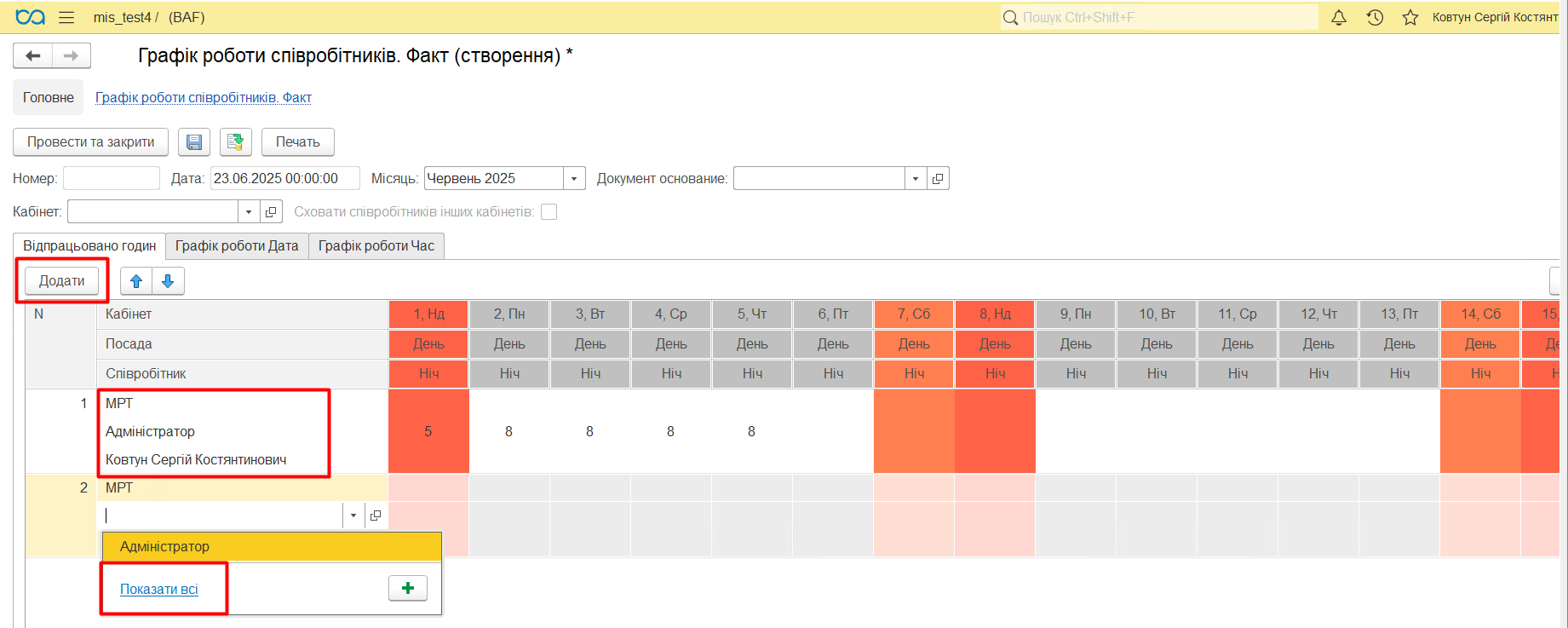
Task: Move row down with blue arrow
Action: pyautogui.click(x=168, y=281)
